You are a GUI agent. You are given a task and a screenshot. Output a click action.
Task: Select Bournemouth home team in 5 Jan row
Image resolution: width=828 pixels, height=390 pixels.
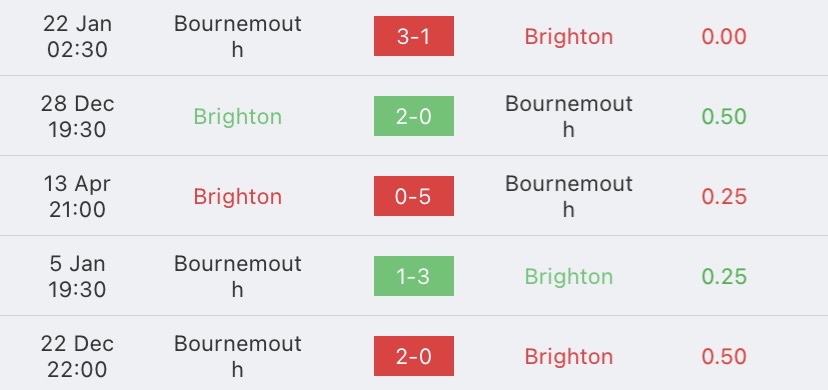[238, 277]
